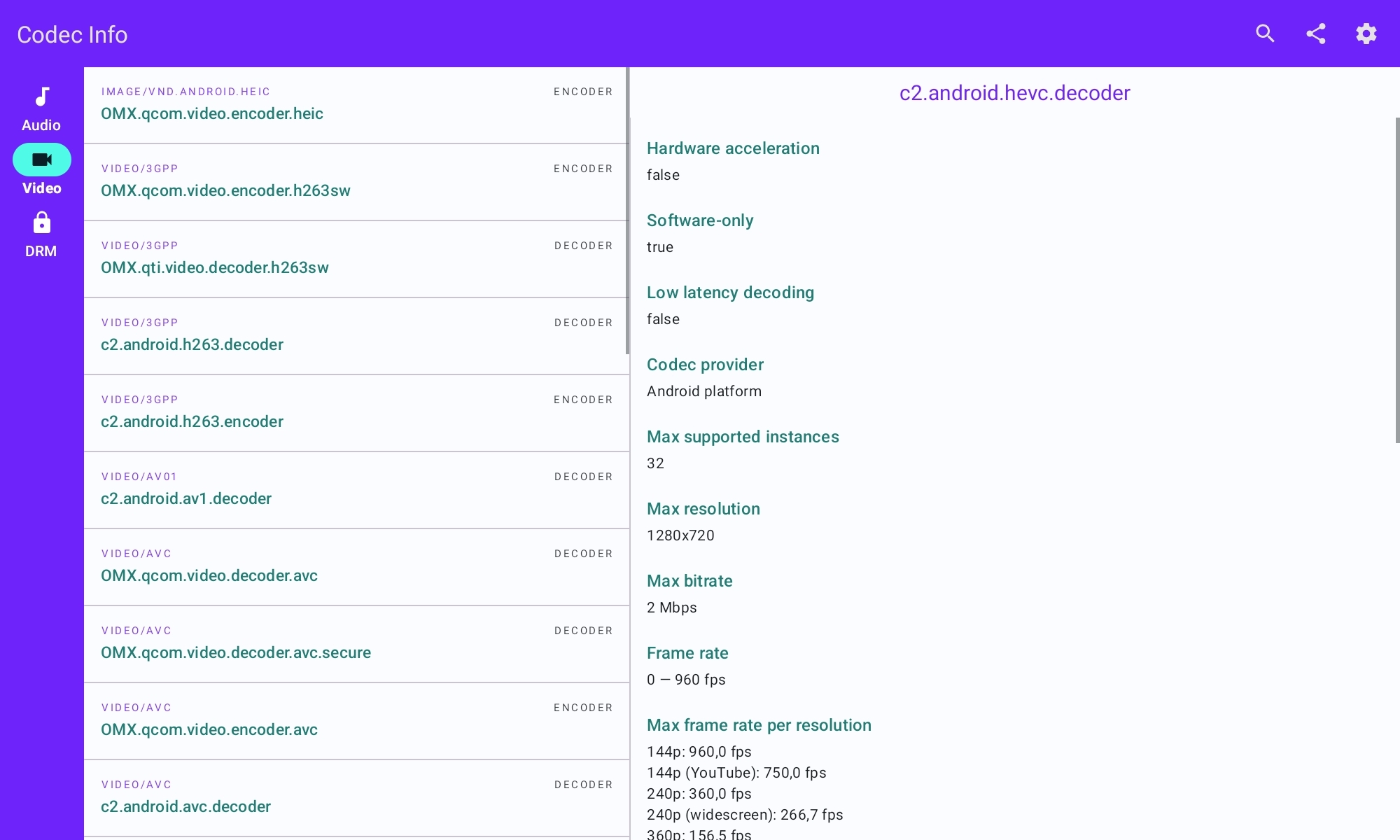Open the c2.android.av1.decoder entry

click(x=356, y=490)
